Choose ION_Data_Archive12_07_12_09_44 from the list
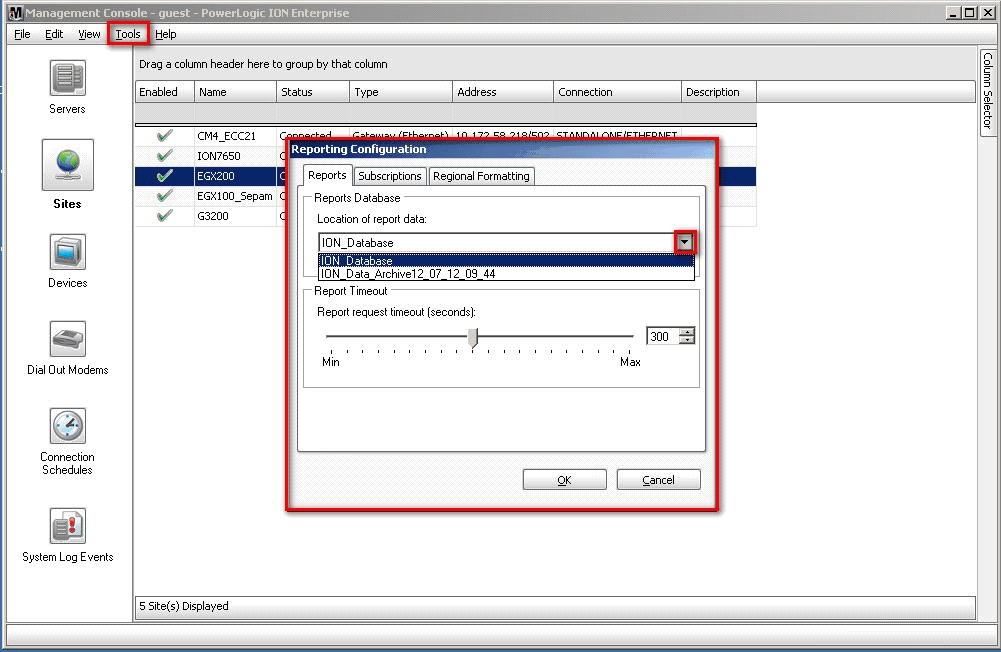Screen dimensions: 1001x652 point(506,274)
